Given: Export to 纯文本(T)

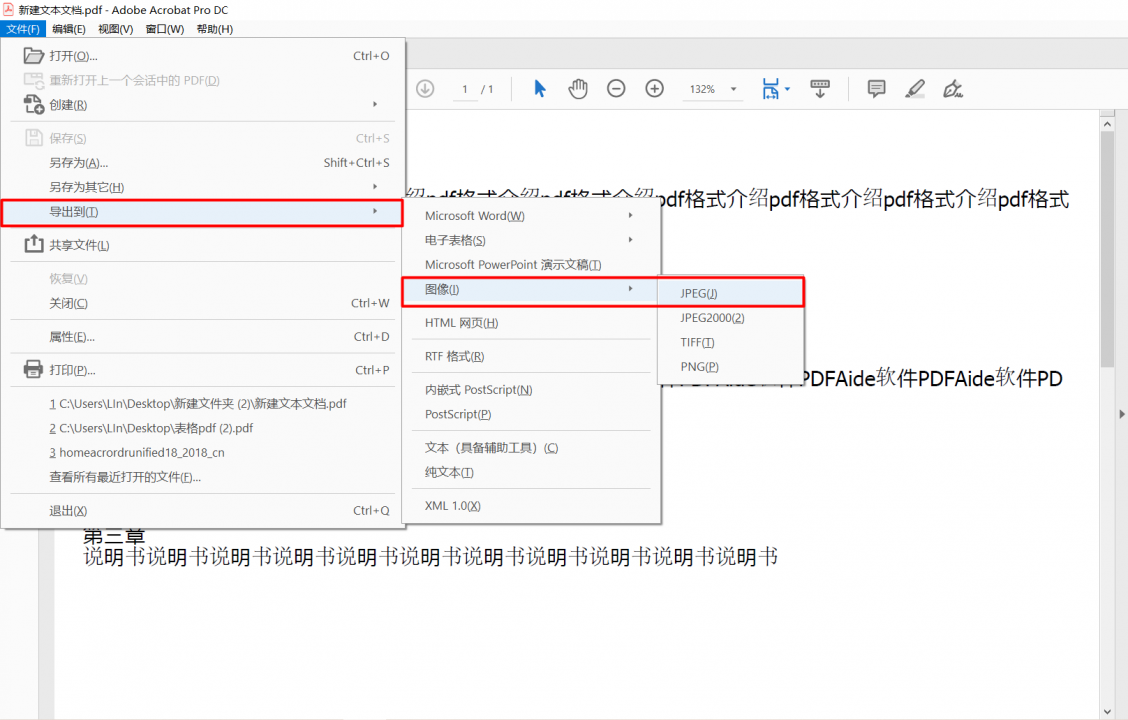Looking at the screenshot, I should pos(531,472).
